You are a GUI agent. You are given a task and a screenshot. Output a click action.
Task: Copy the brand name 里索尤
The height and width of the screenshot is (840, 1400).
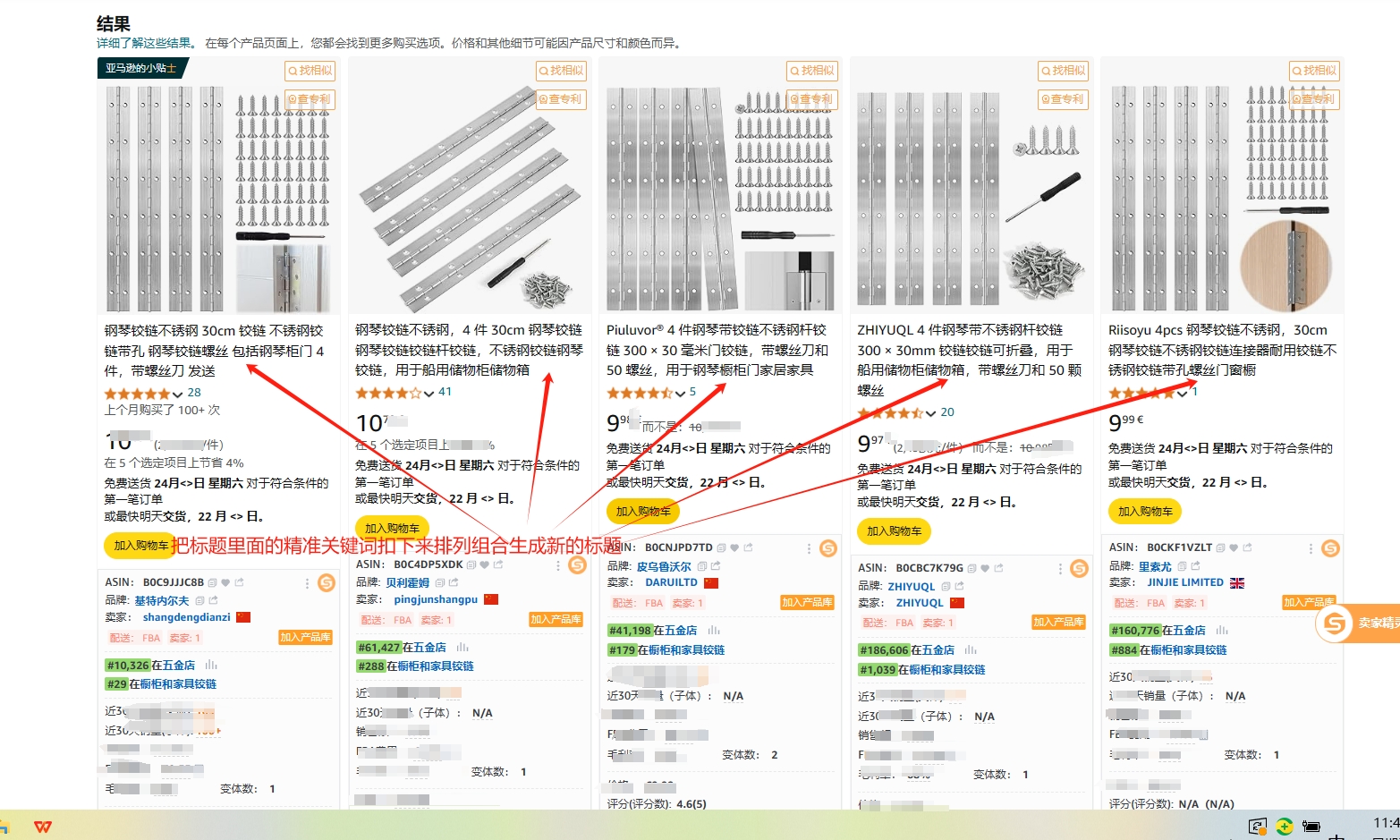coord(1182,566)
